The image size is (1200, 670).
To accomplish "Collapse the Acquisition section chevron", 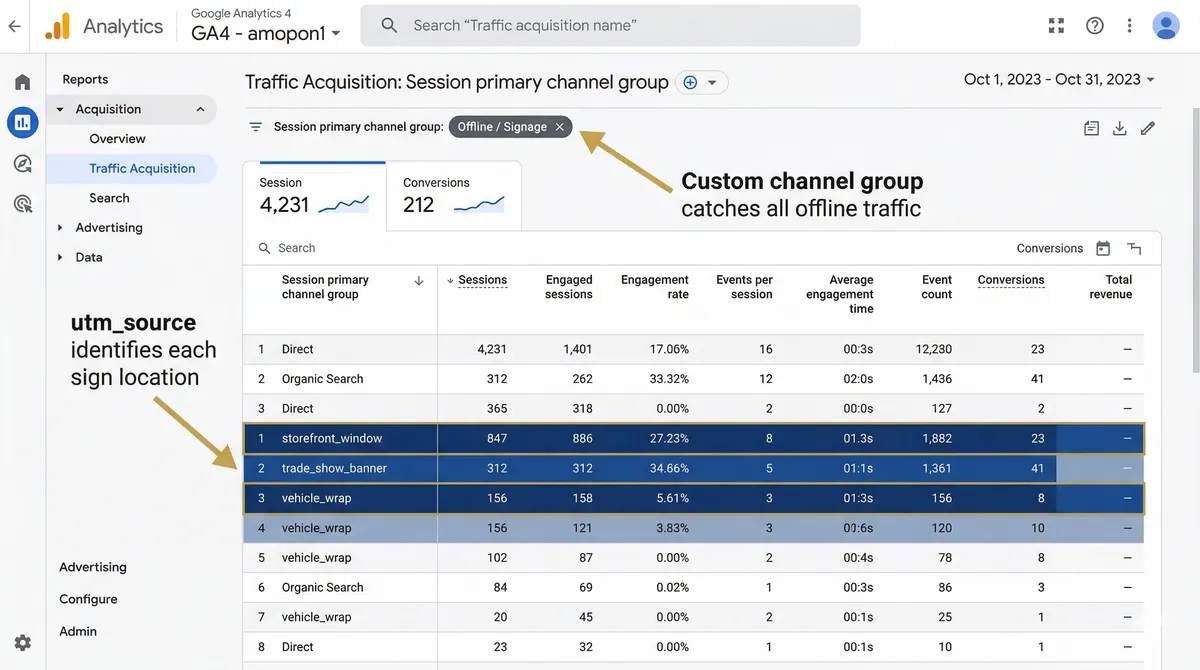I will (x=200, y=108).
